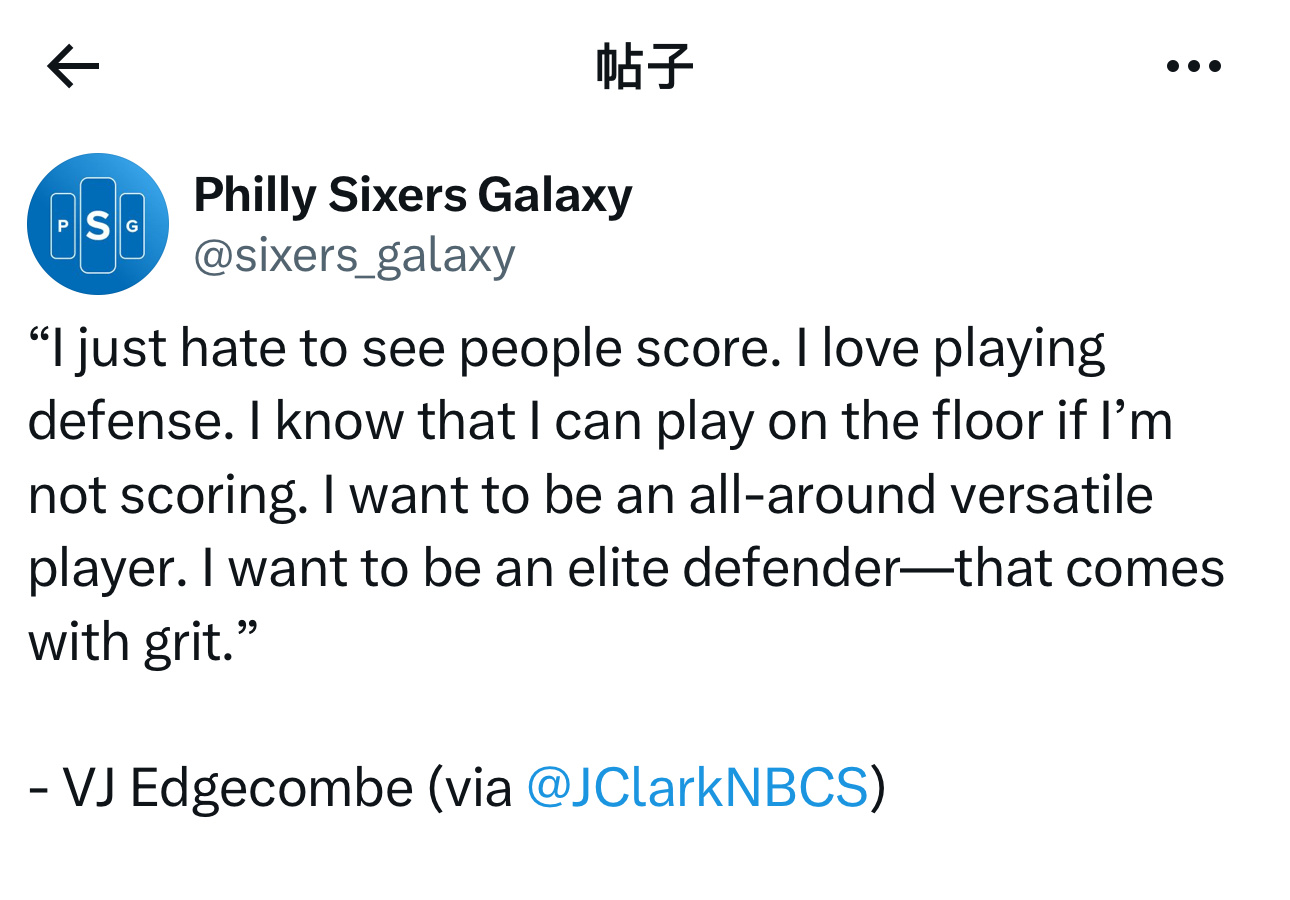The height and width of the screenshot is (900, 1290).
Task: Click the phrase "elite defender" in the post
Action: (x=735, y=568)
